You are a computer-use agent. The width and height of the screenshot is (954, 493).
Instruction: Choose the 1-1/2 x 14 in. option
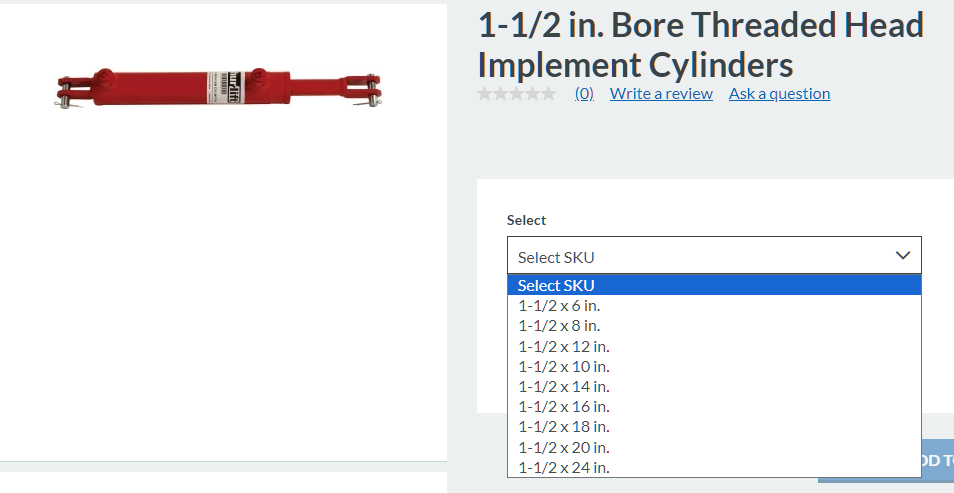[563, 386]
